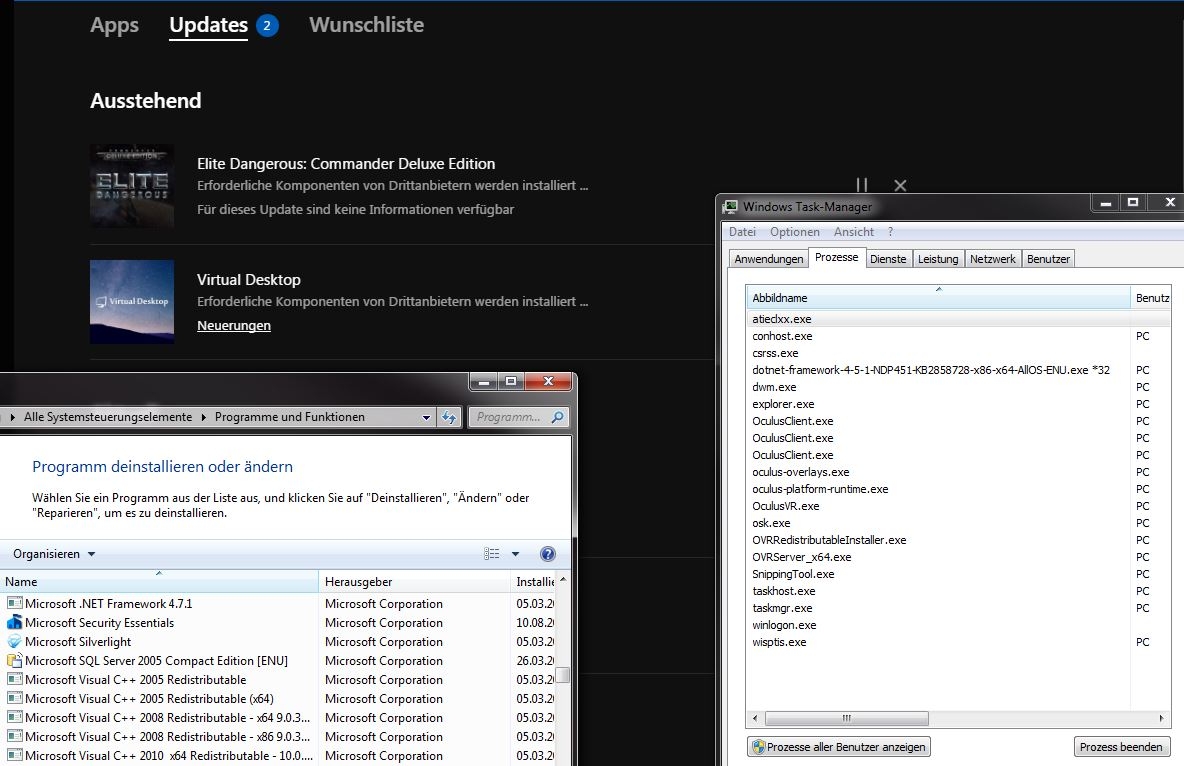Screen dimensions: 1184x766
Task: Open the Wunschliste tab
Action: pos(366,25)
